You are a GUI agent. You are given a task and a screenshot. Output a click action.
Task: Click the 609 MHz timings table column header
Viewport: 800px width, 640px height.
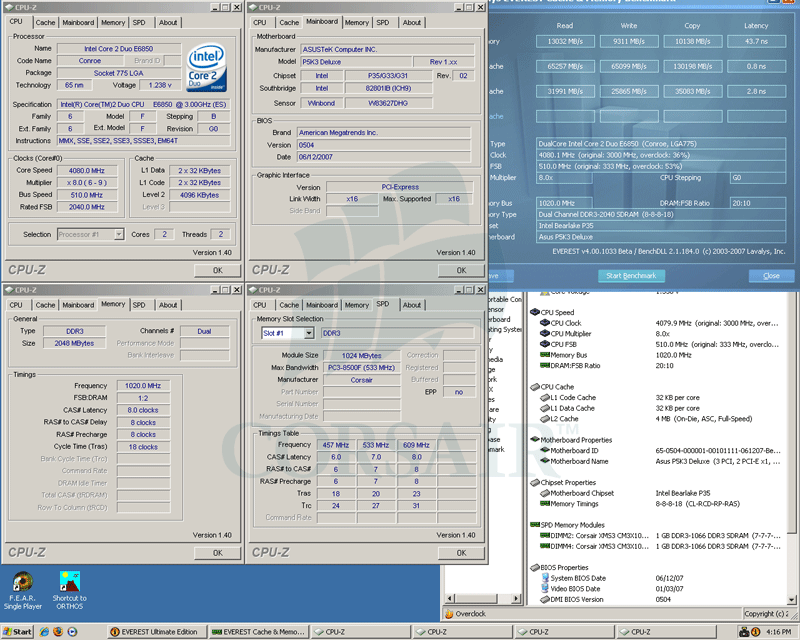coord(416,445)
